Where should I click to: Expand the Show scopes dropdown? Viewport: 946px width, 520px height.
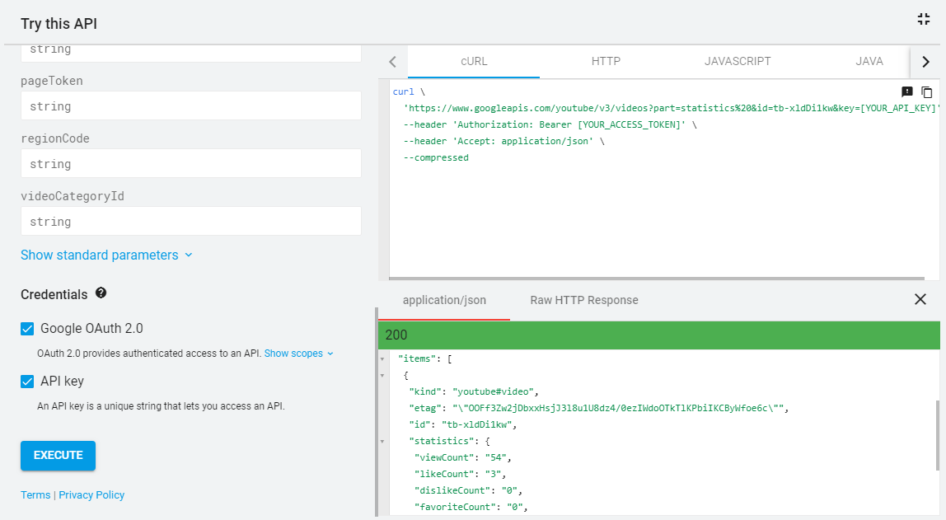[298, 353]
